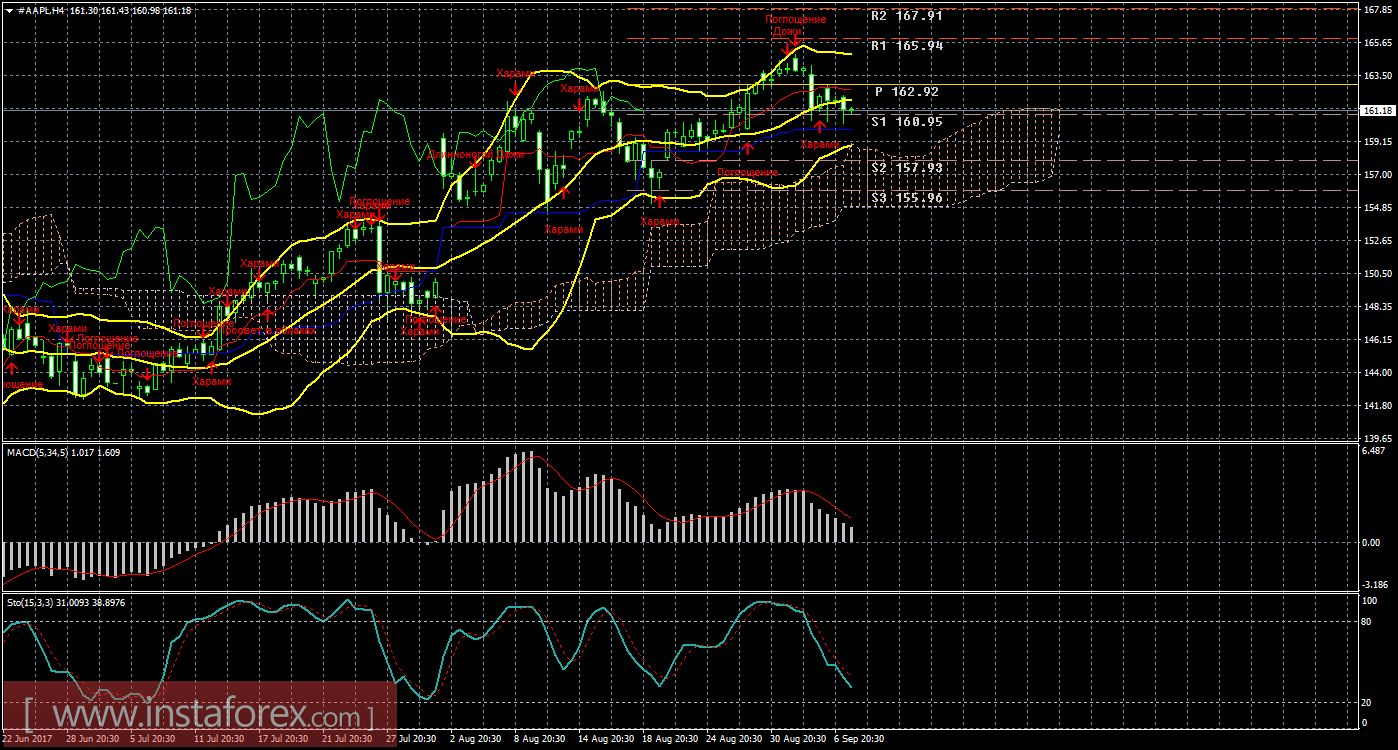Open the www.instaforex.com watermark link
Viewport: 1398px width, 750px height.
(x=198, y=717)
